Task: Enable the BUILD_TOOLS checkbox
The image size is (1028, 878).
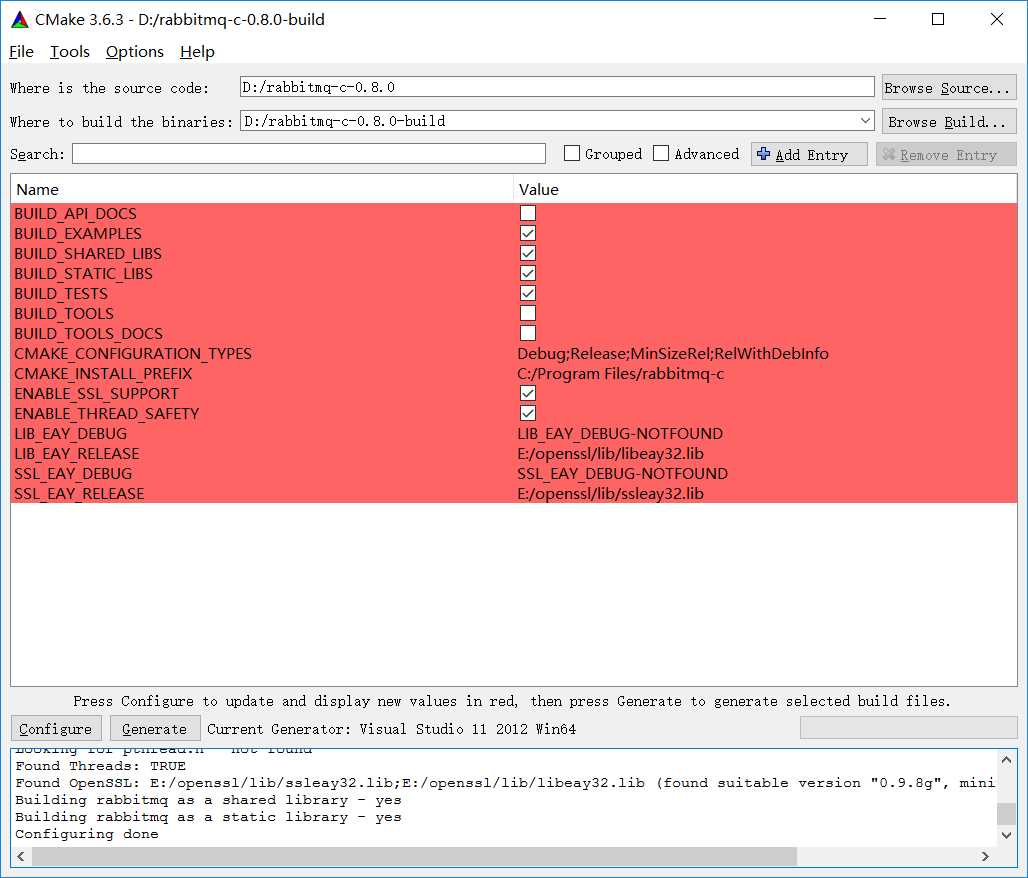Action: click(x=528, y=313)
